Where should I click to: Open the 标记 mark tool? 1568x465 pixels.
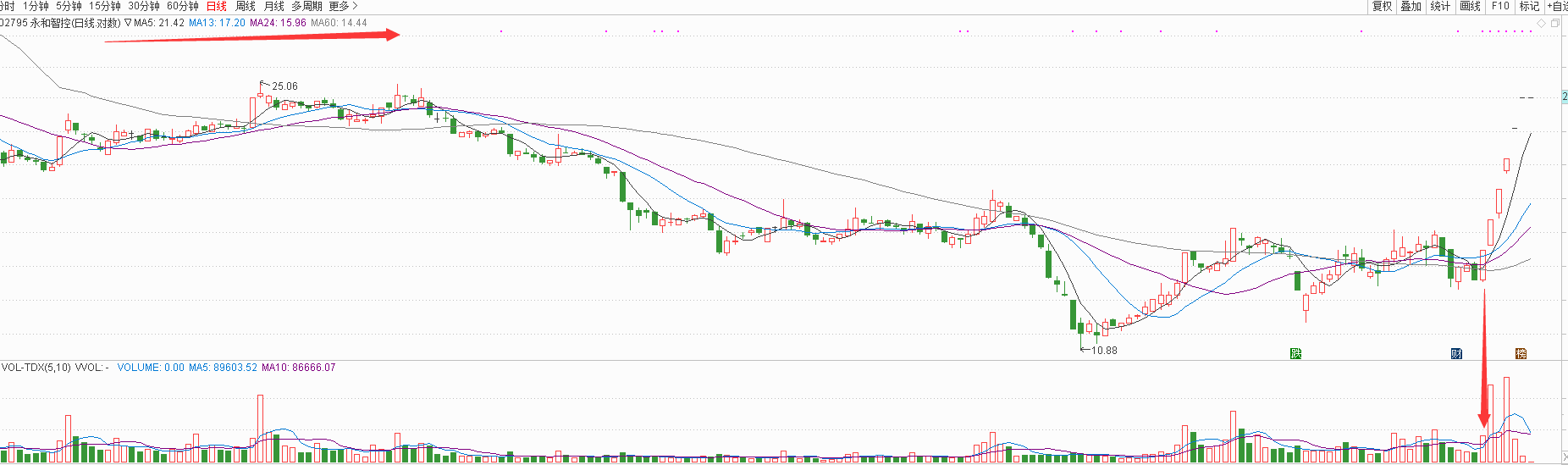1529,6
